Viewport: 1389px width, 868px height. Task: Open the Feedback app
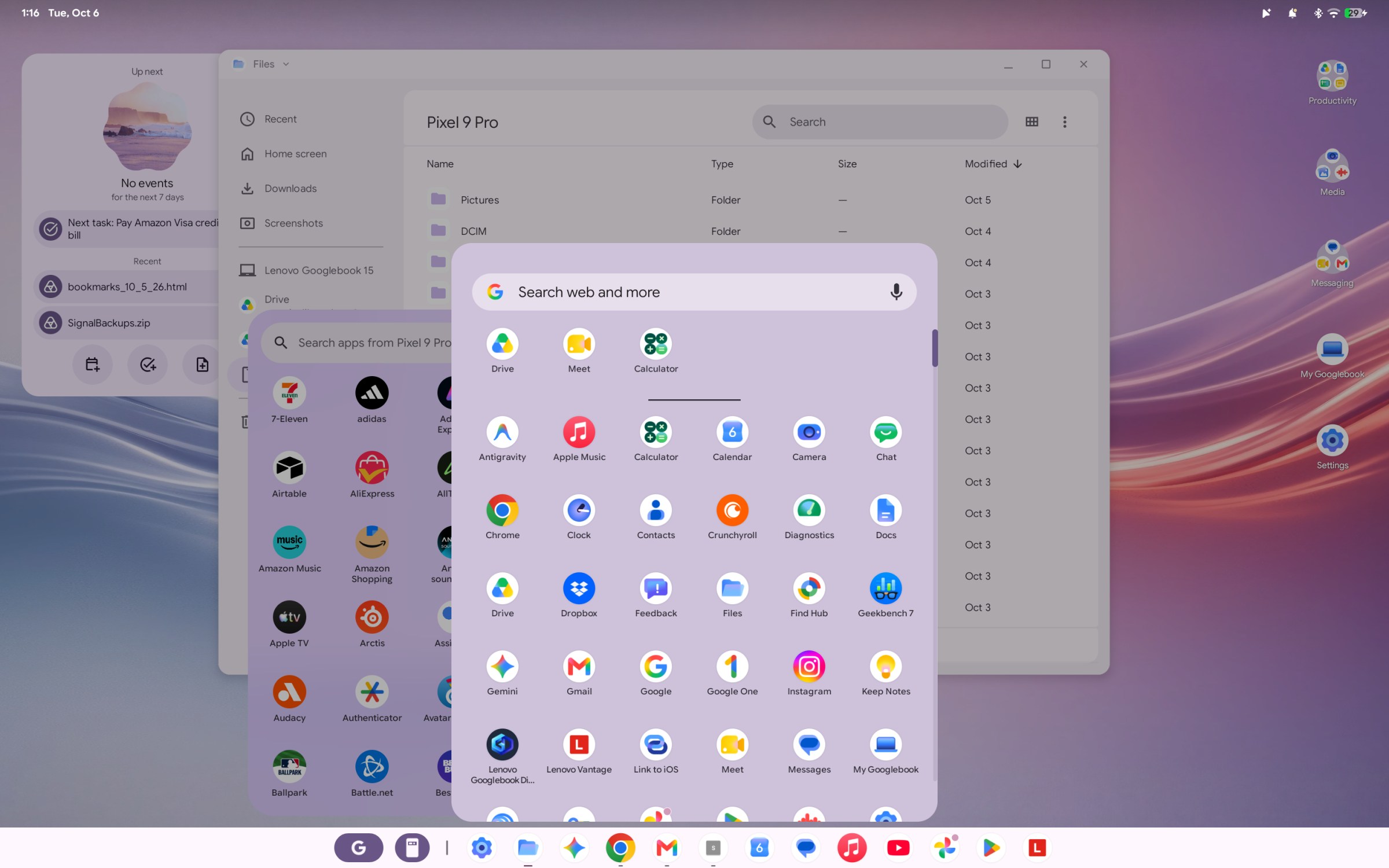[x=656, y=595]
